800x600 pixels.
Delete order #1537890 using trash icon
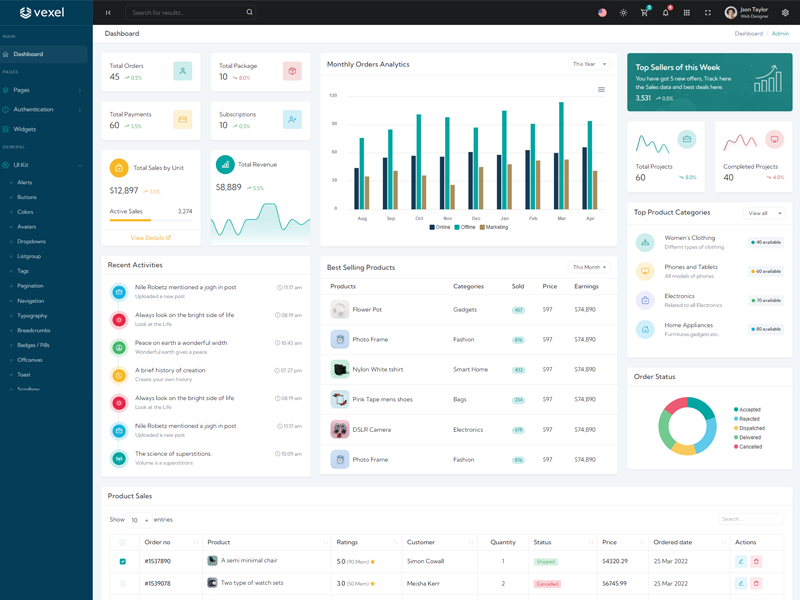[756, 562]
